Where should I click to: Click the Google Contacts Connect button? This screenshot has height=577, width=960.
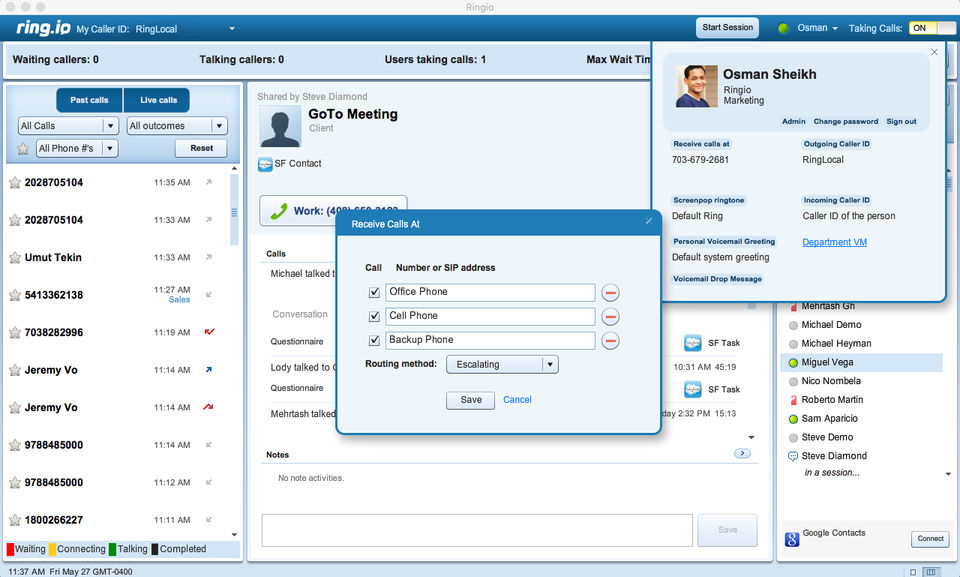(x=930, y=538)
